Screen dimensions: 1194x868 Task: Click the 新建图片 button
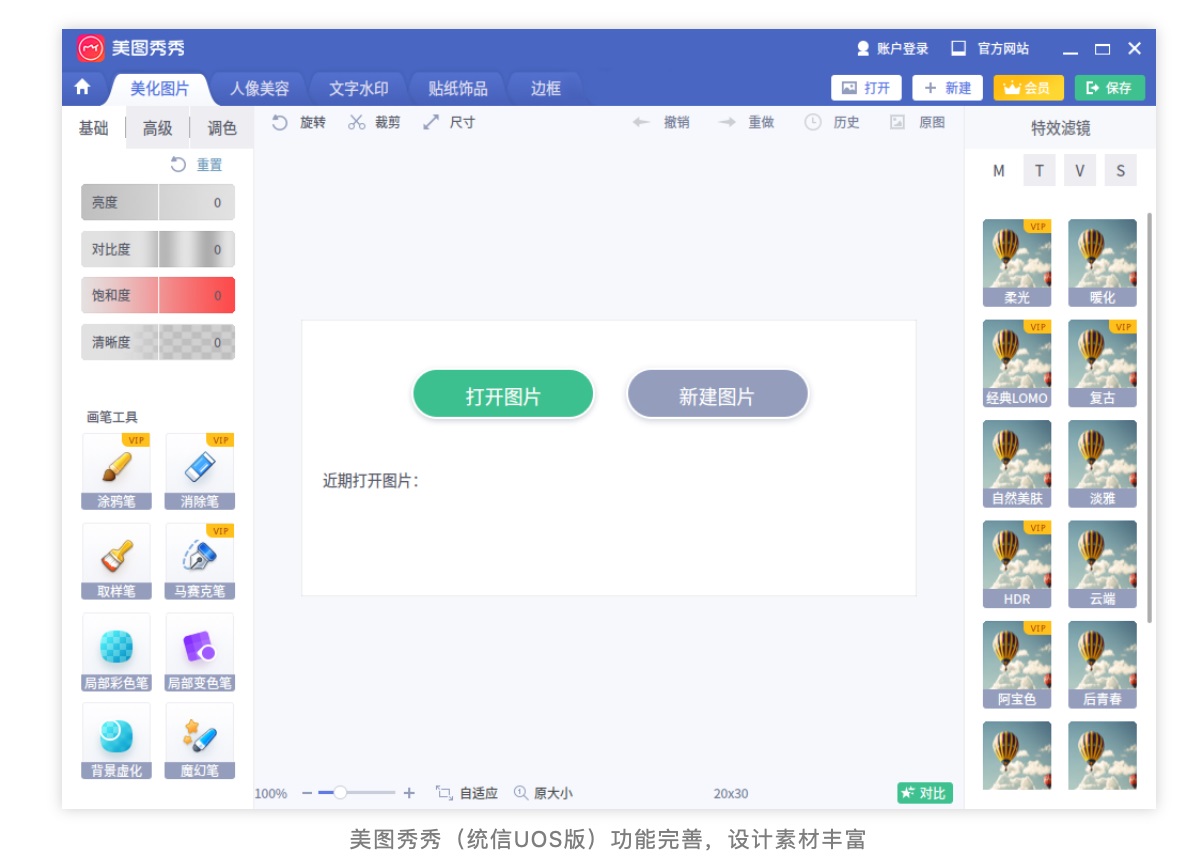click(x=717, y=395)
